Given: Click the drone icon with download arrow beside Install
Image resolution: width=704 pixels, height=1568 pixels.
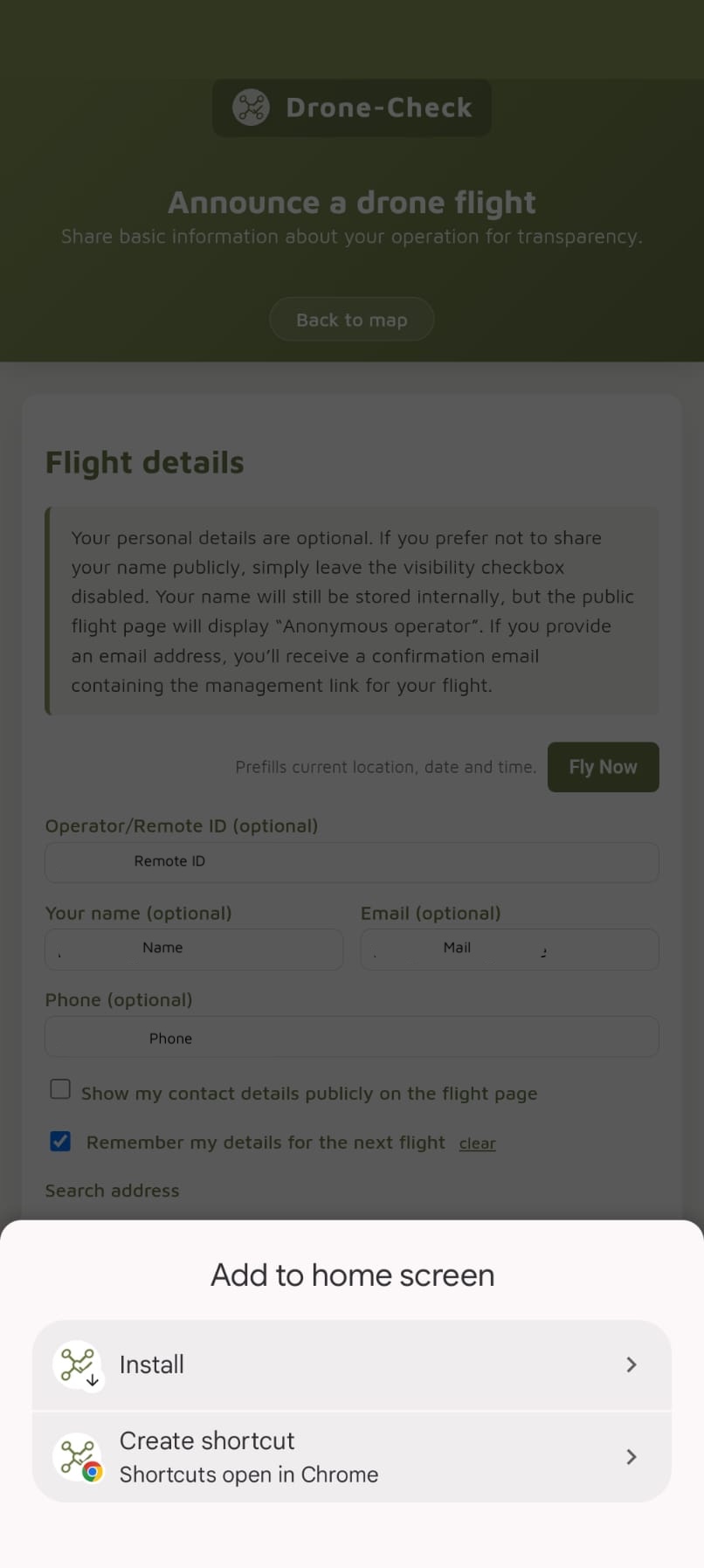Looking at the screenshot, I should [78, 1364].
